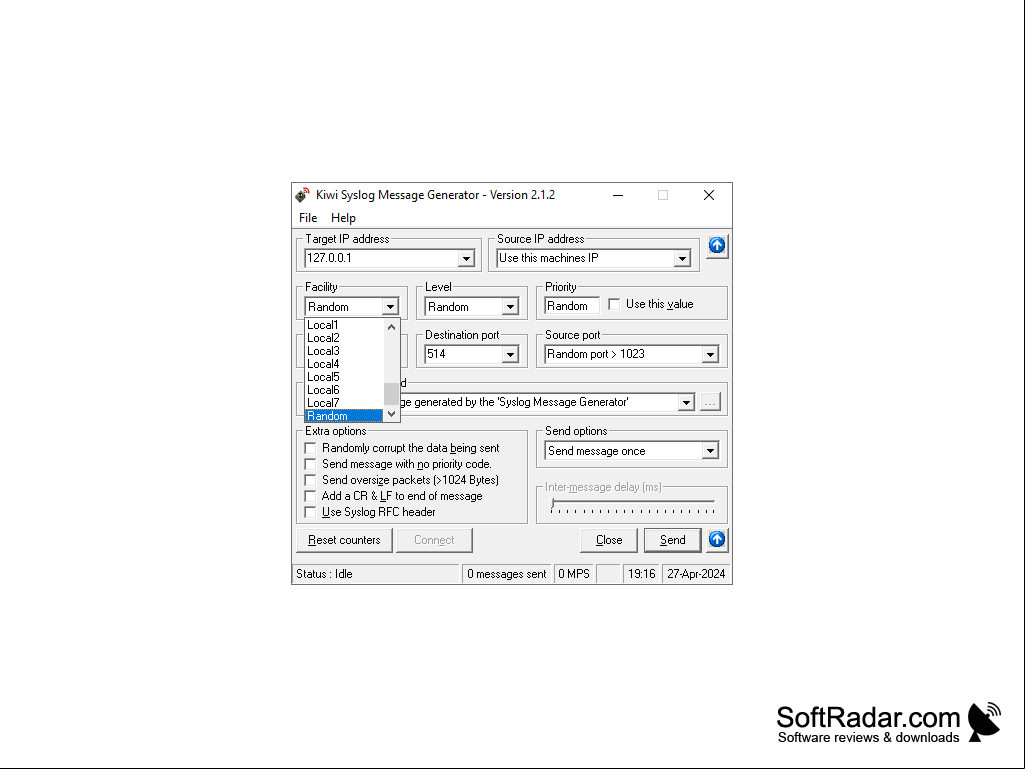Open the Source port dropdown
The height and width of the screenshot is (769, 1025).
pyautogui.click(x=710, y=354)
